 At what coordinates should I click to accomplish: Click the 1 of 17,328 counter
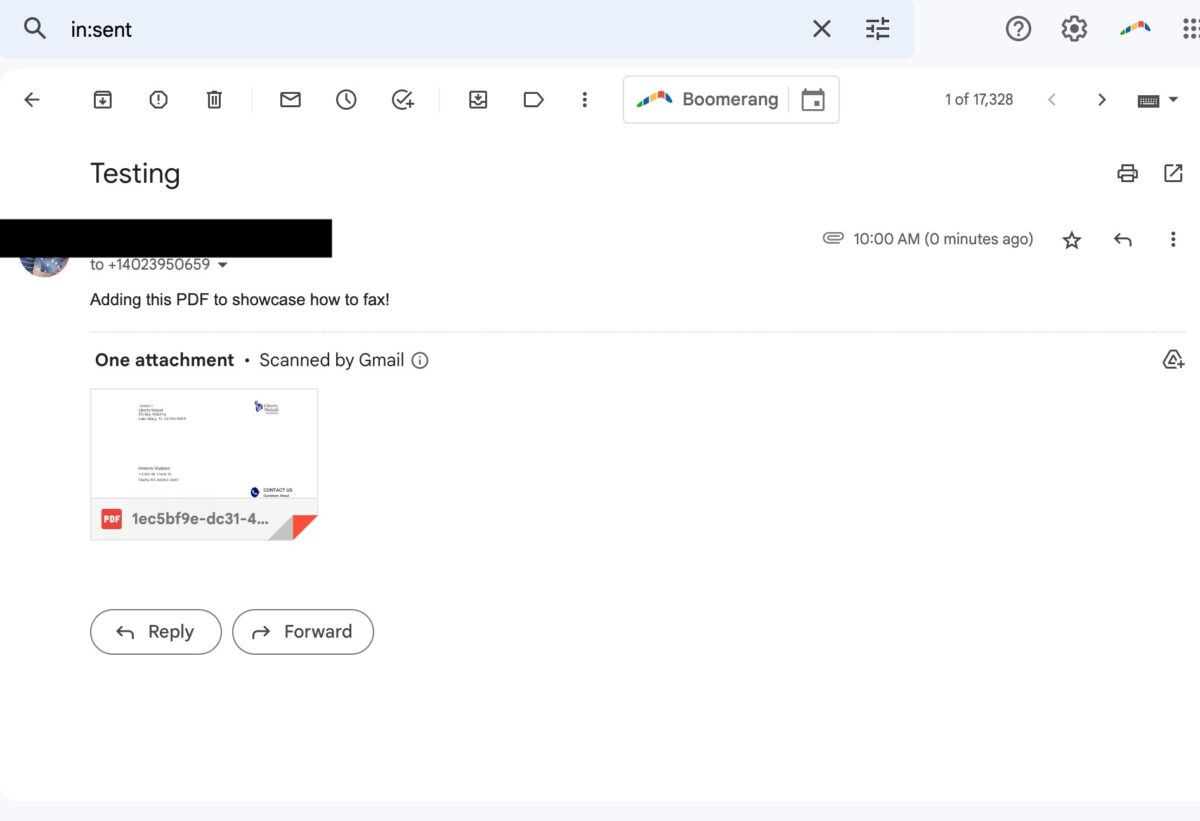[979, 99]
